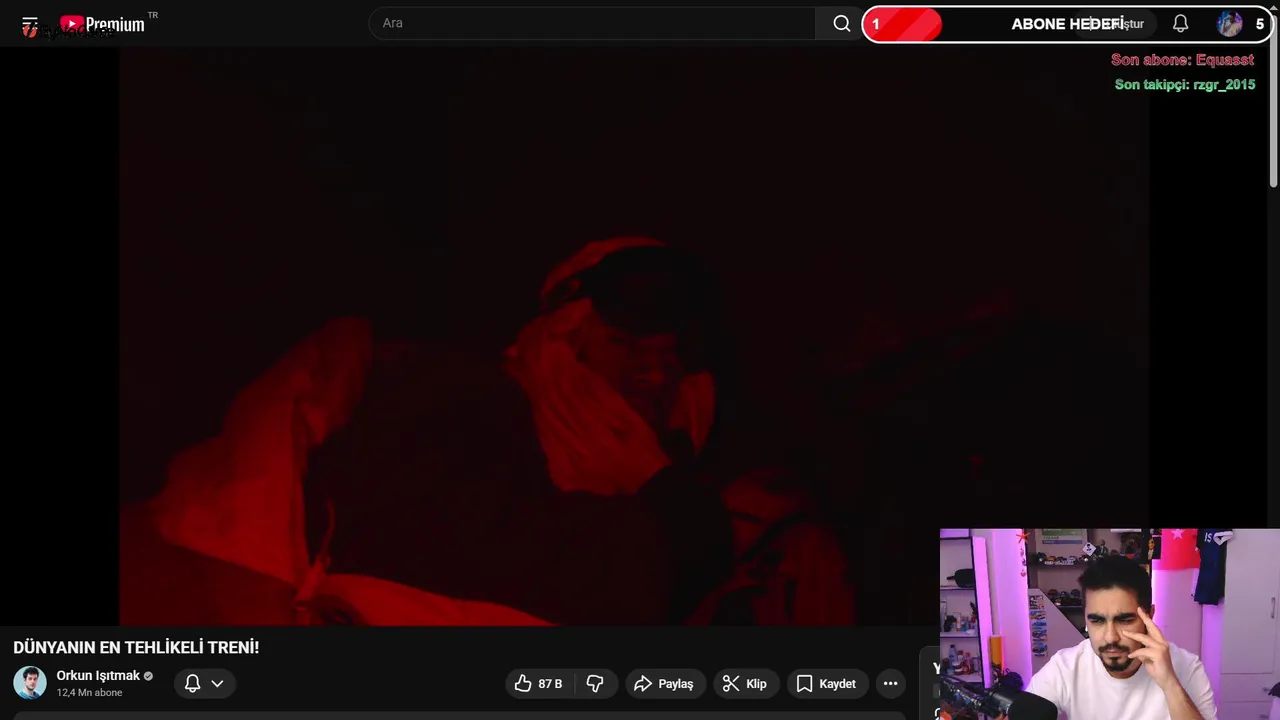Click the subscription notification bell icon
This screenshot has height=720, width=1280.
[x=192, y=684]
